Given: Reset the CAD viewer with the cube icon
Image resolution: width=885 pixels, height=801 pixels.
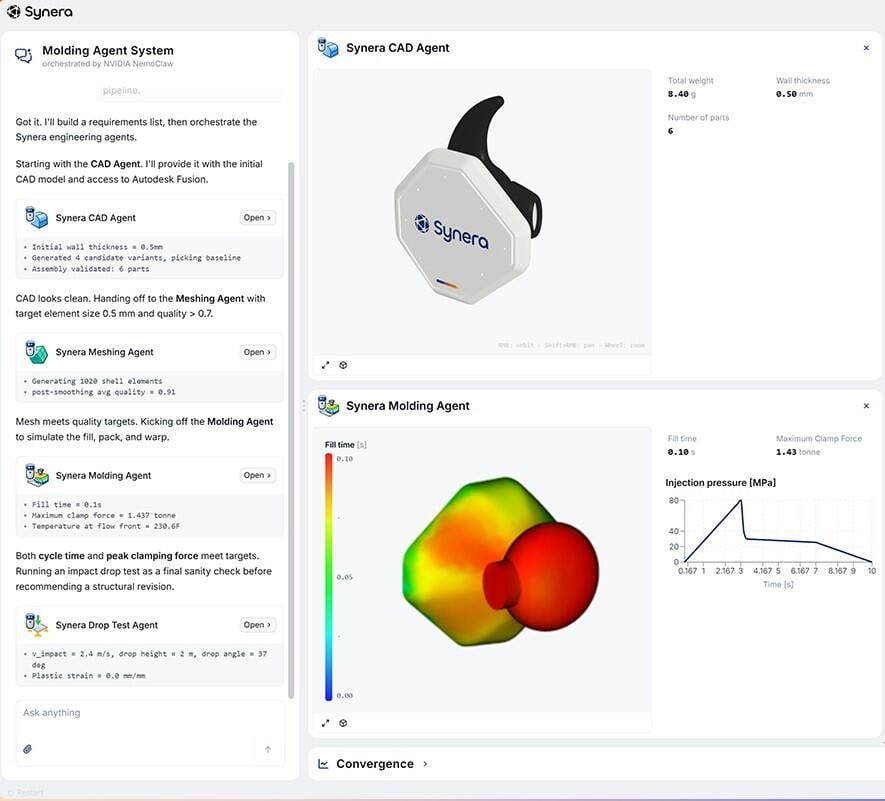Looking at the screenshot, I should point(343,365).
